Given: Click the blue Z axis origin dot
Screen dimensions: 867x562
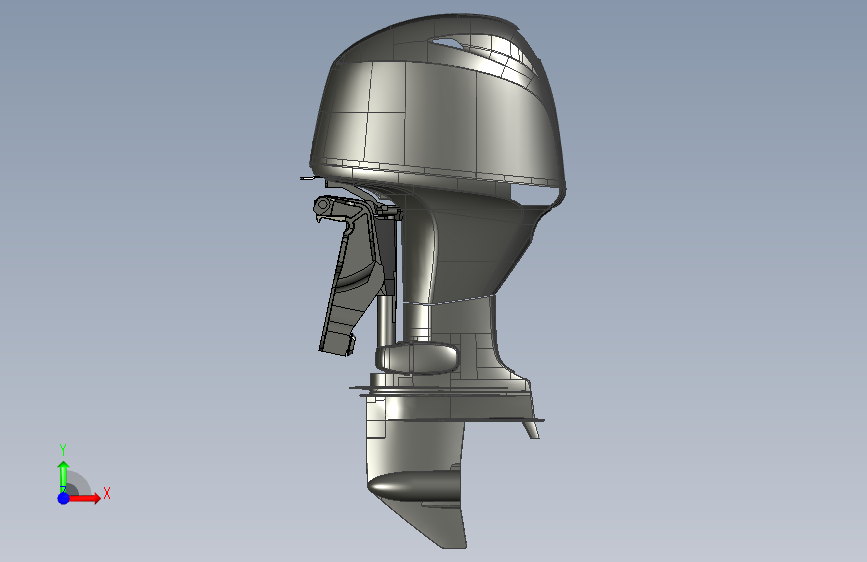Looking at the screenshot, I should (x=64, y=498).
